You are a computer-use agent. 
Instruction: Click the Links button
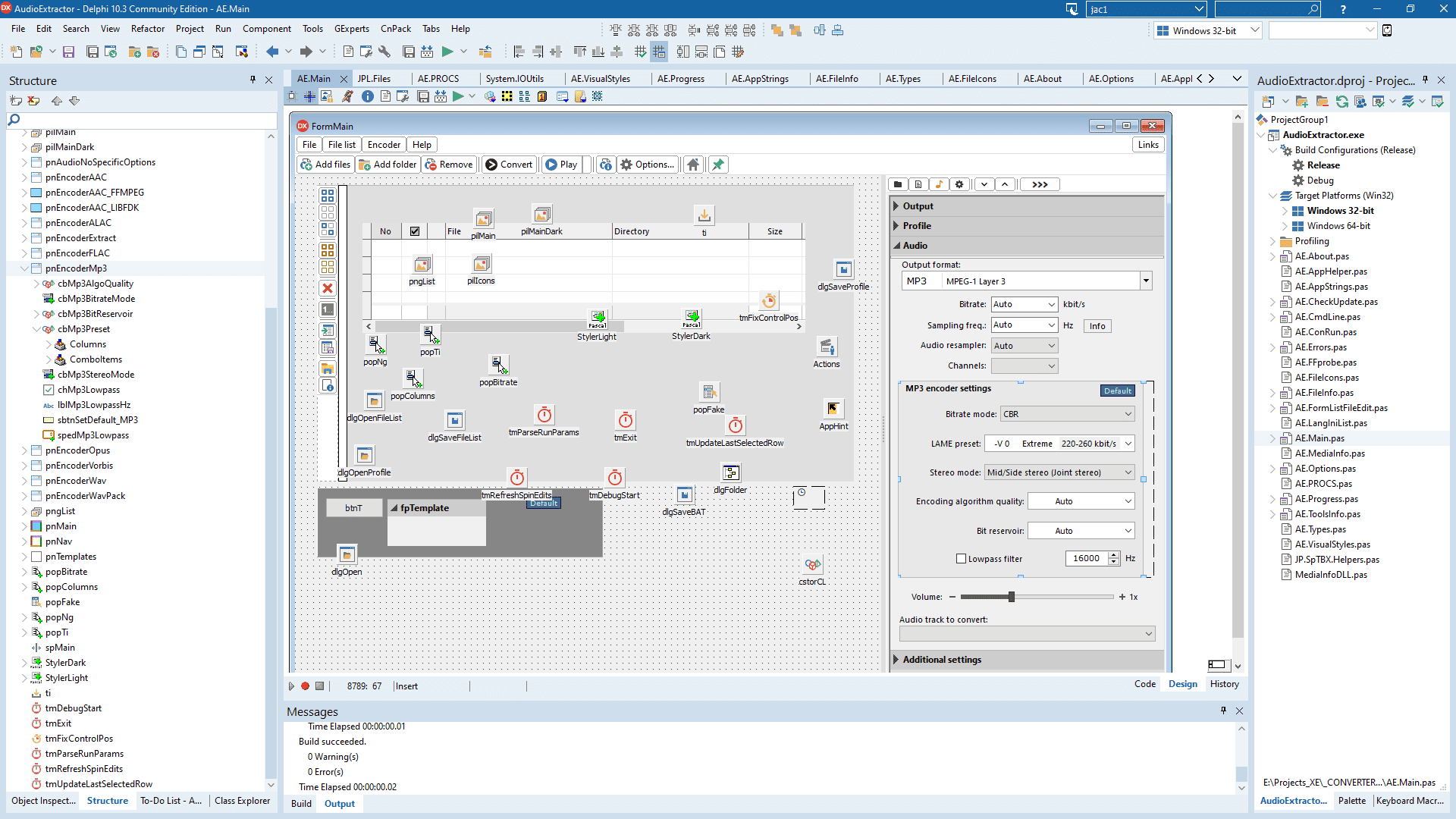pyautogui.click(x=1148, y=145)
